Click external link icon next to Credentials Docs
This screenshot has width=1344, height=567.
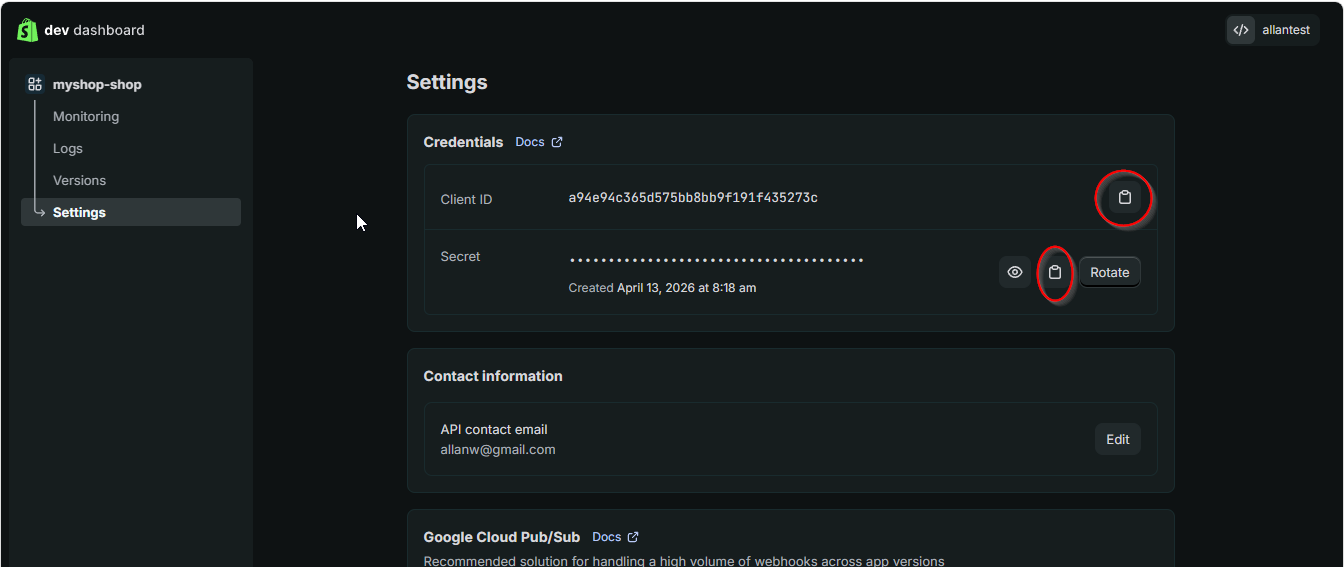(x=557, y=142)
